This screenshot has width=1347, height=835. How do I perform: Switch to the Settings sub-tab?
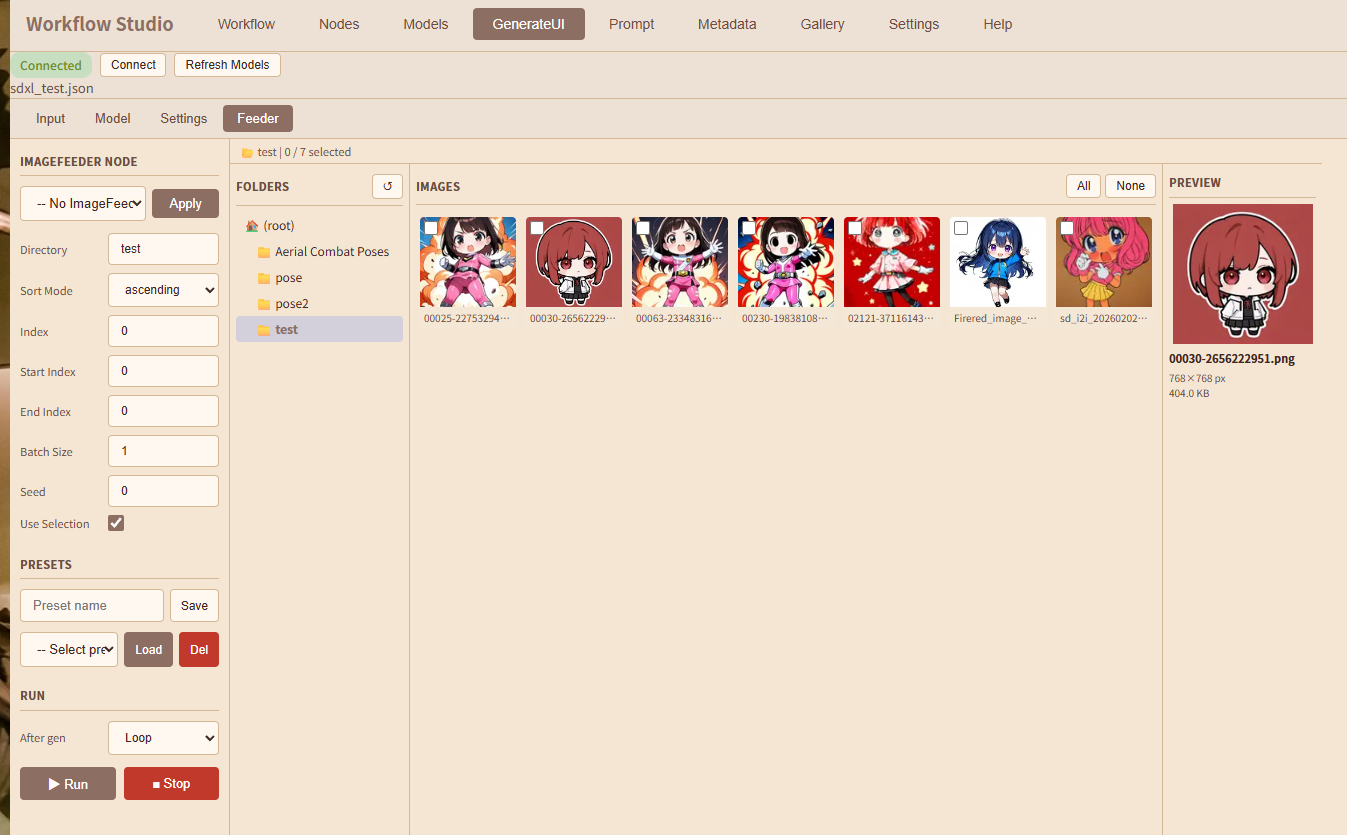[x=184, y=118]
